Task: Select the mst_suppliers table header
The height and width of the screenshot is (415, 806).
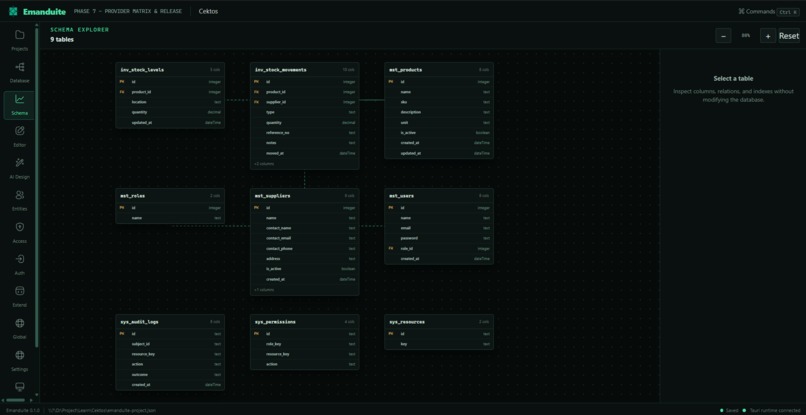Action: 305,195
